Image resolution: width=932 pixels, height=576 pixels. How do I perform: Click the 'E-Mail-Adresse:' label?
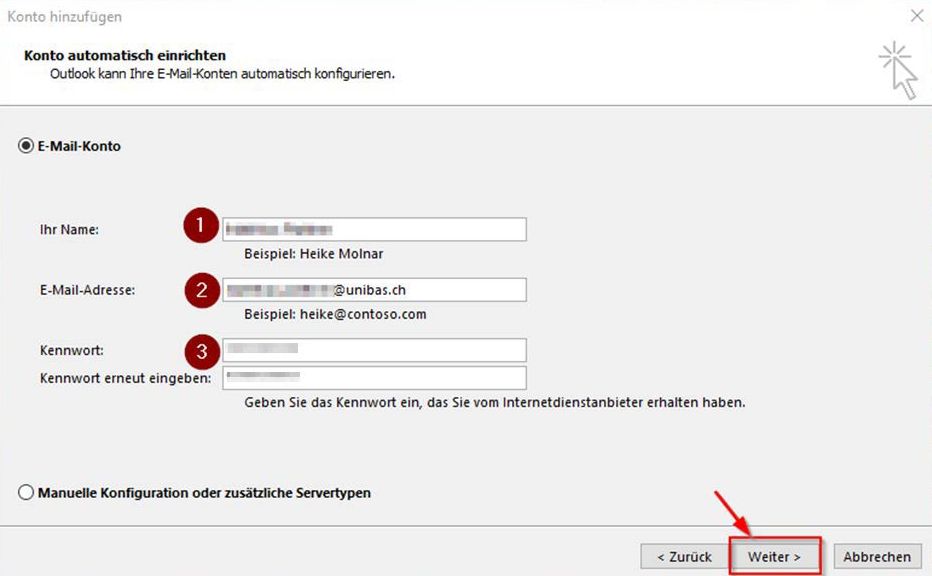click(87, 290)
